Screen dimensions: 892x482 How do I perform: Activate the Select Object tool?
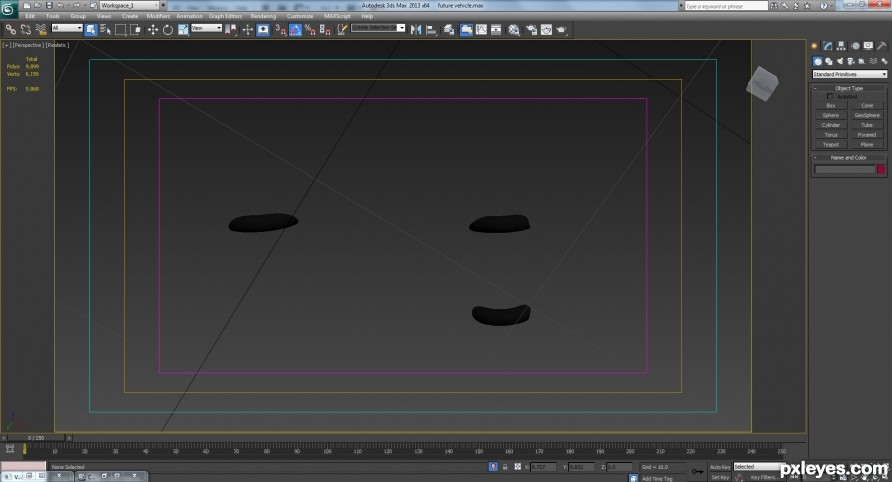click(91, 30)
